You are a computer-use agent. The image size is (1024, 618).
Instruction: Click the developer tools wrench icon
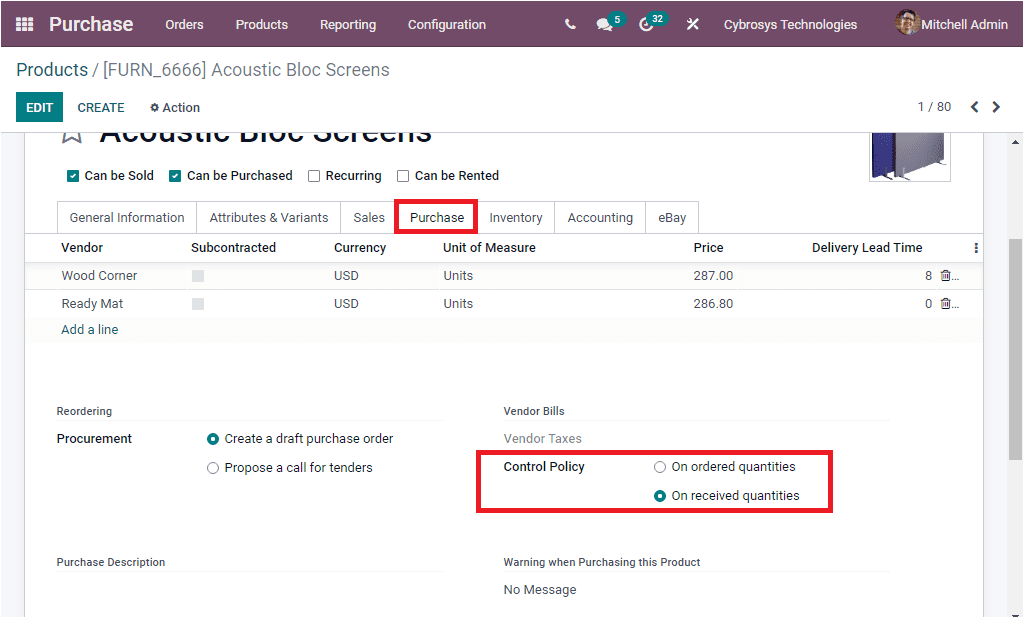click(x=692, y=24)
